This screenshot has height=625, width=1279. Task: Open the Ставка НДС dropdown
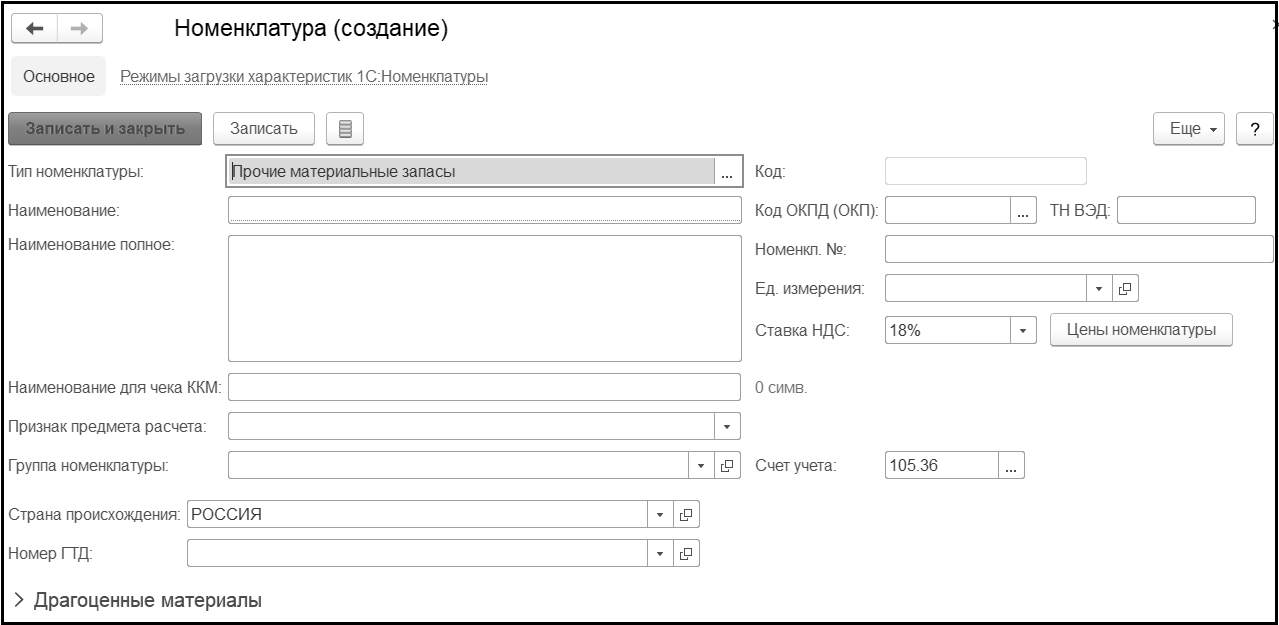click(1023, 330)
